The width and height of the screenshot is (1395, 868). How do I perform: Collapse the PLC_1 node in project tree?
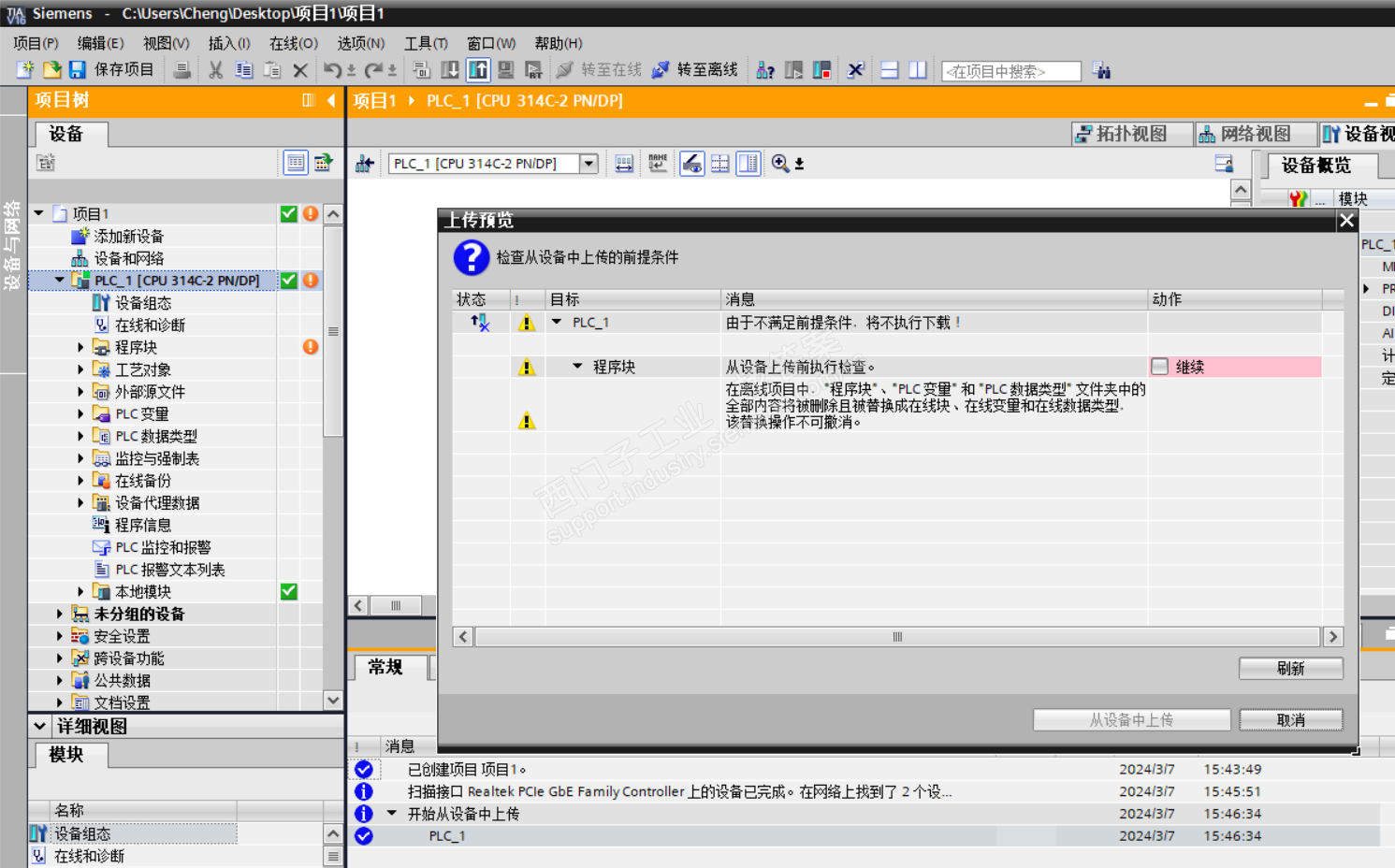tap(60, 280)
